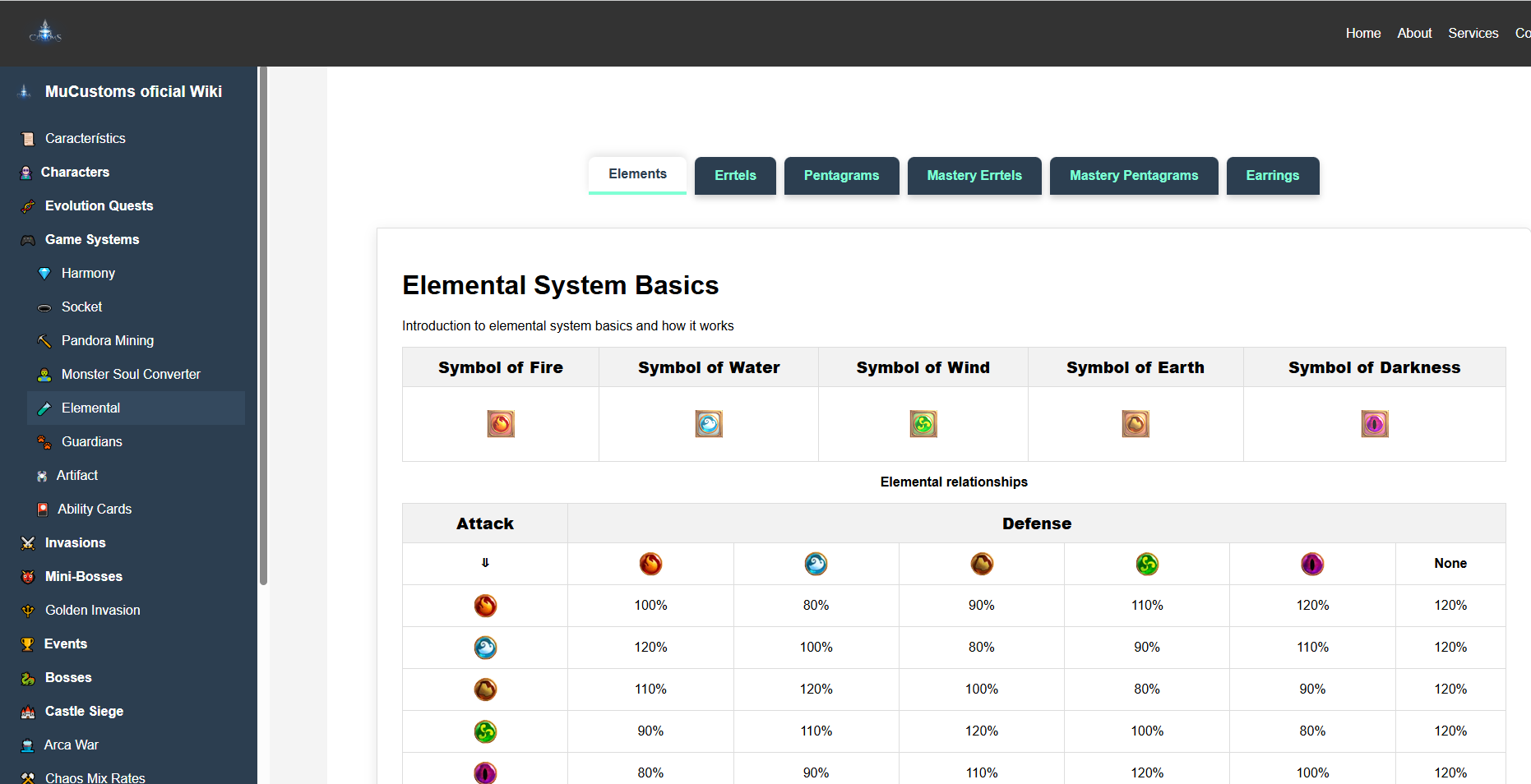Click the Symbol of Fire icon
1531x784 pixels.
[x=501, y=424]
